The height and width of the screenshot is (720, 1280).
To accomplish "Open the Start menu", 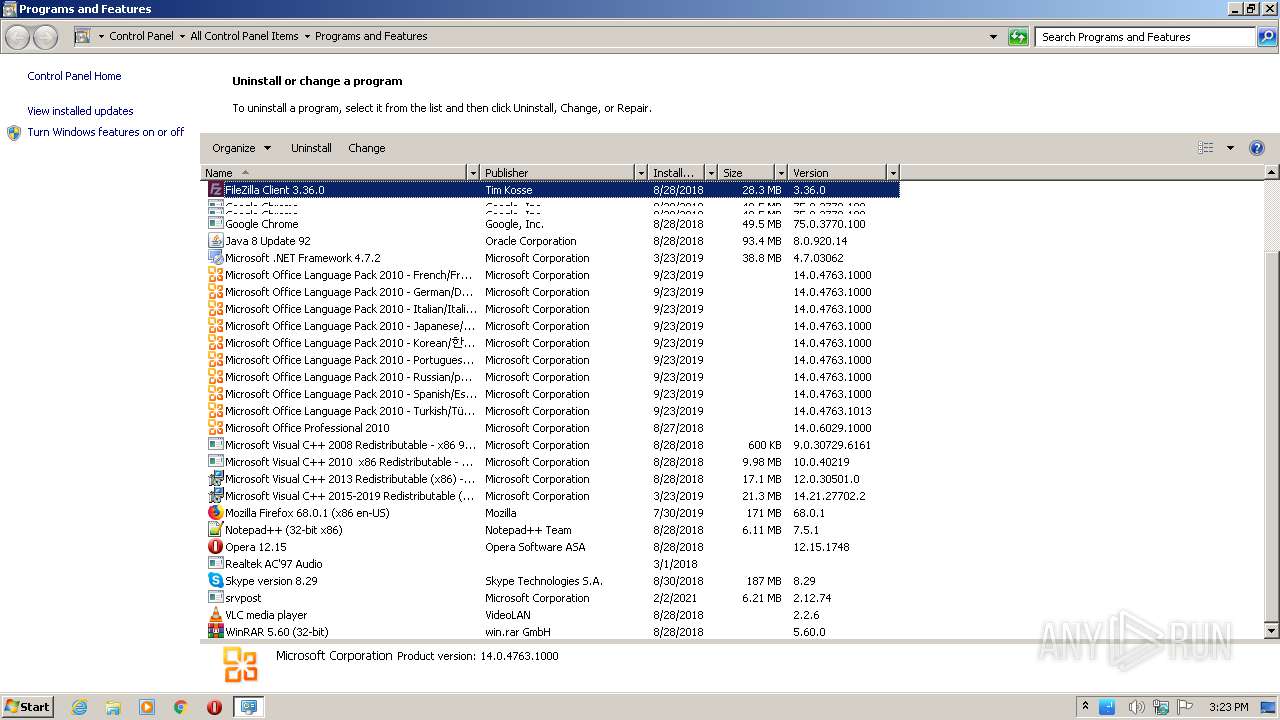I will coord(27,707).
